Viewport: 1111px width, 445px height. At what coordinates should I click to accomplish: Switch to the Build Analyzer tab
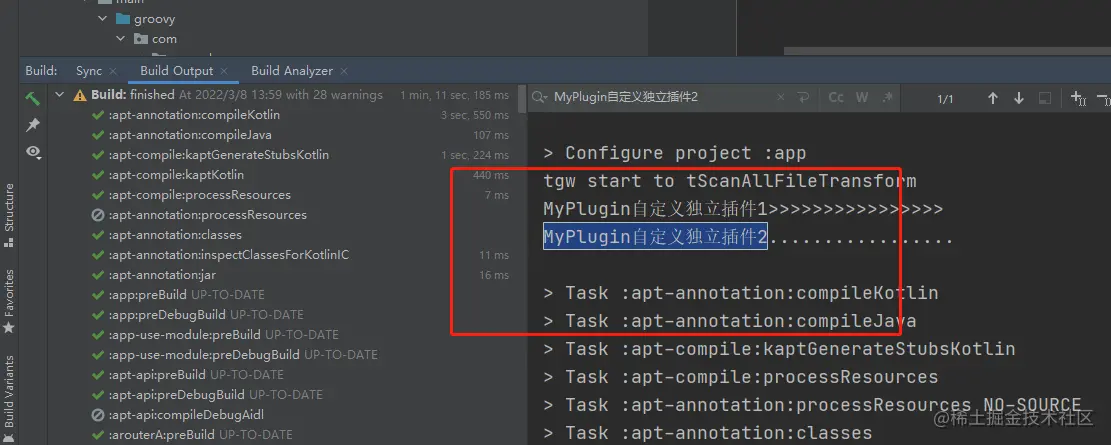pyautogui.click(x=291, y=71)
